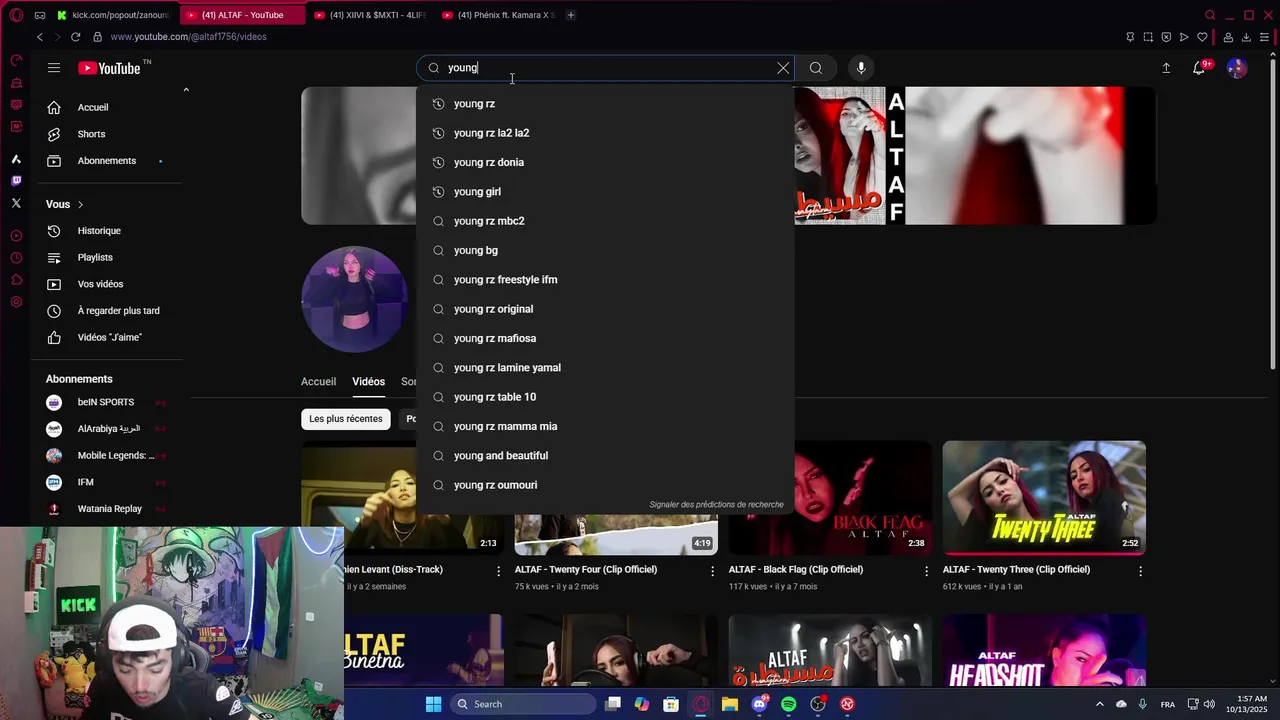Open the Windows Start menu
Screen dimensions: 1280x720
(x=433, y=704)
